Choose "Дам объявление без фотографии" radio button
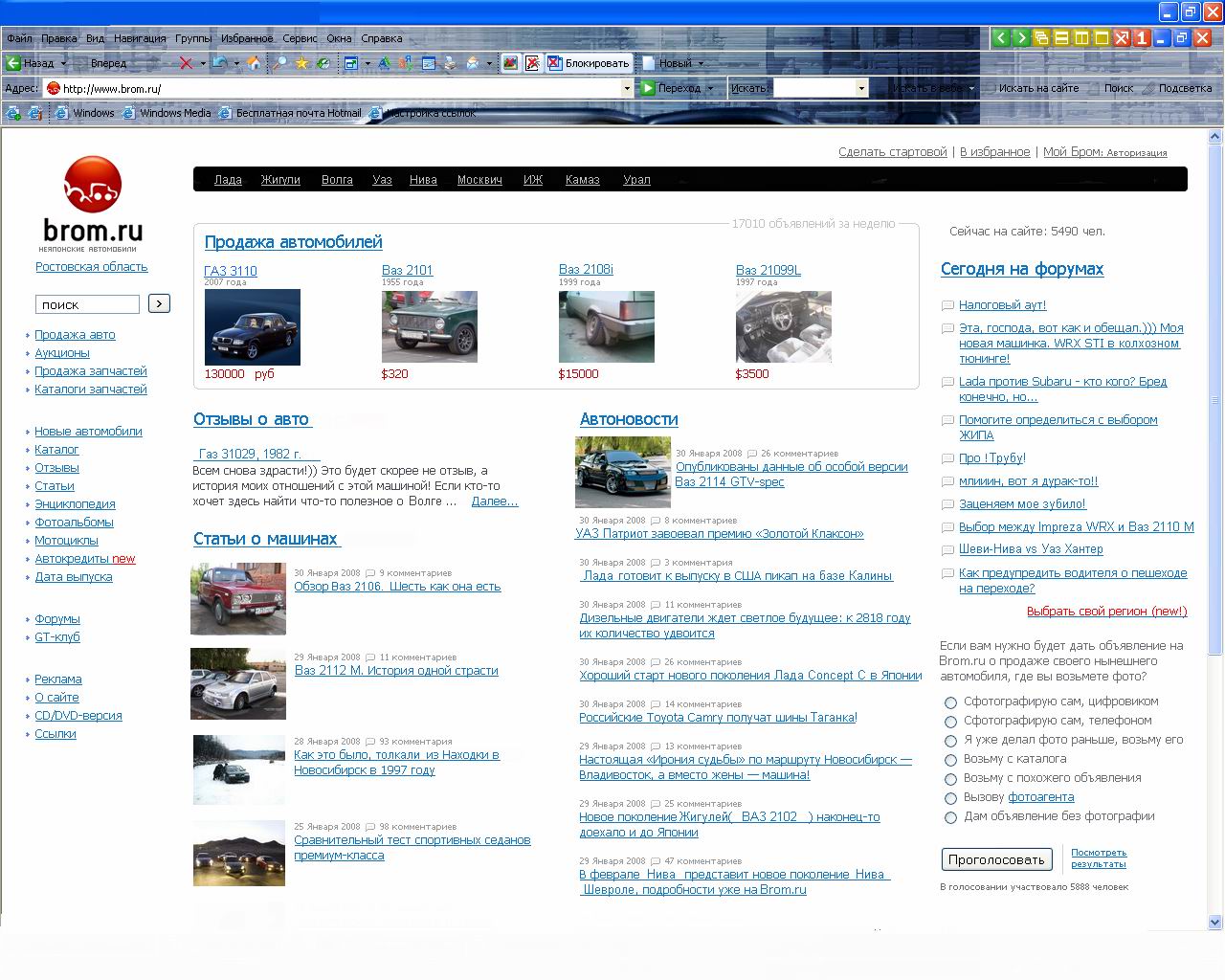This screenshot has height=980, width=1225. coord(950,817)
